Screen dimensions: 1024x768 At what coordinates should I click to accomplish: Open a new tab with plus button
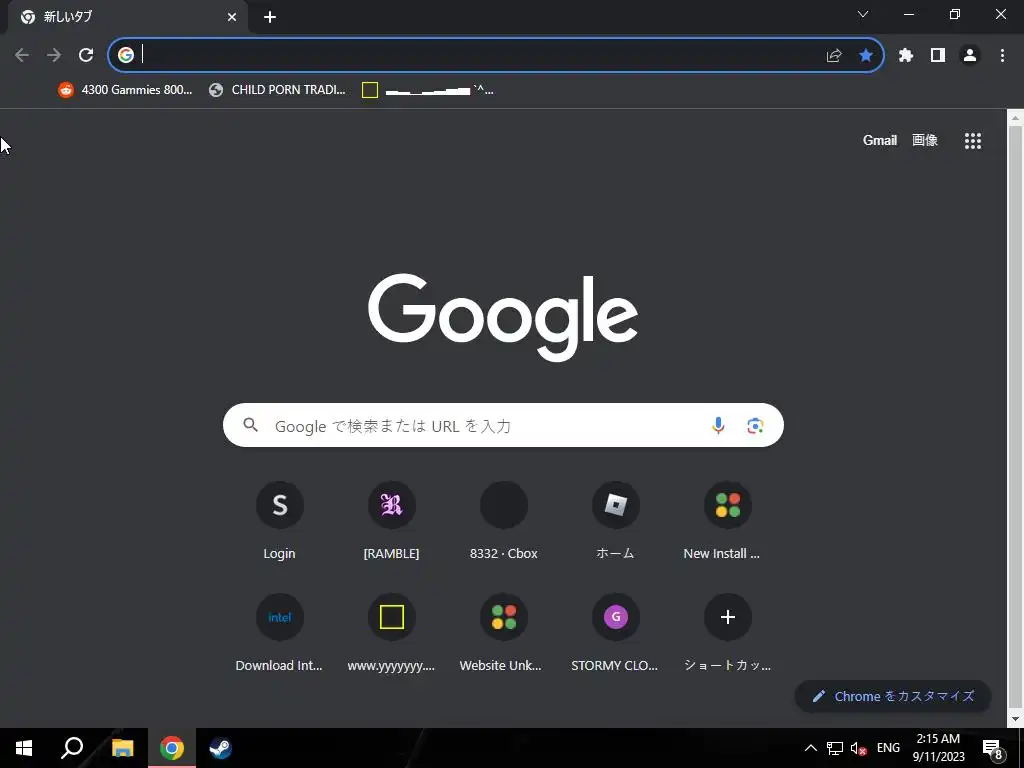[x=270, y=18]
